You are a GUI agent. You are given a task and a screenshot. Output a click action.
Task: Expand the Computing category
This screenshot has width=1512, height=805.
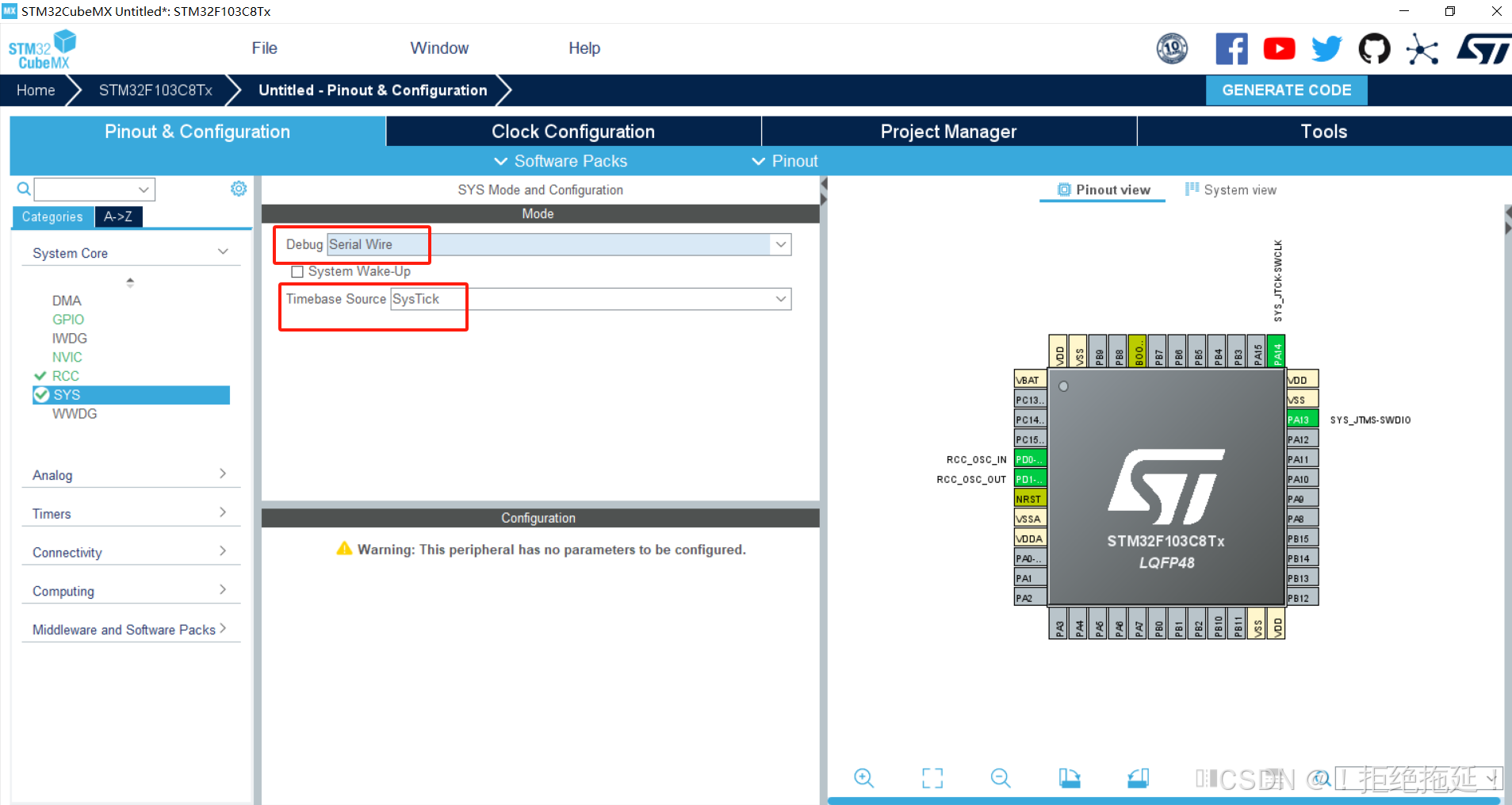tap(223, 590)
